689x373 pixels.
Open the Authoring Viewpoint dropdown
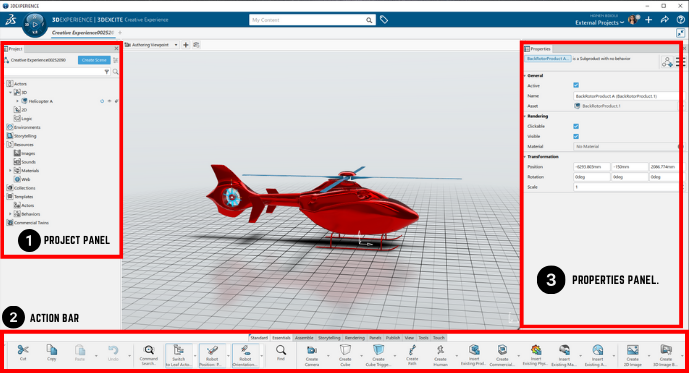[176, 45]
